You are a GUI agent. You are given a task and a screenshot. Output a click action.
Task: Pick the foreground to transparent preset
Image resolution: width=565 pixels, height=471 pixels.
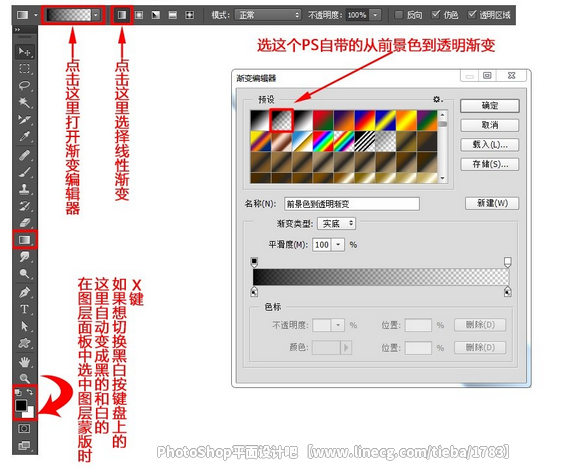click(x=282, y=120)
